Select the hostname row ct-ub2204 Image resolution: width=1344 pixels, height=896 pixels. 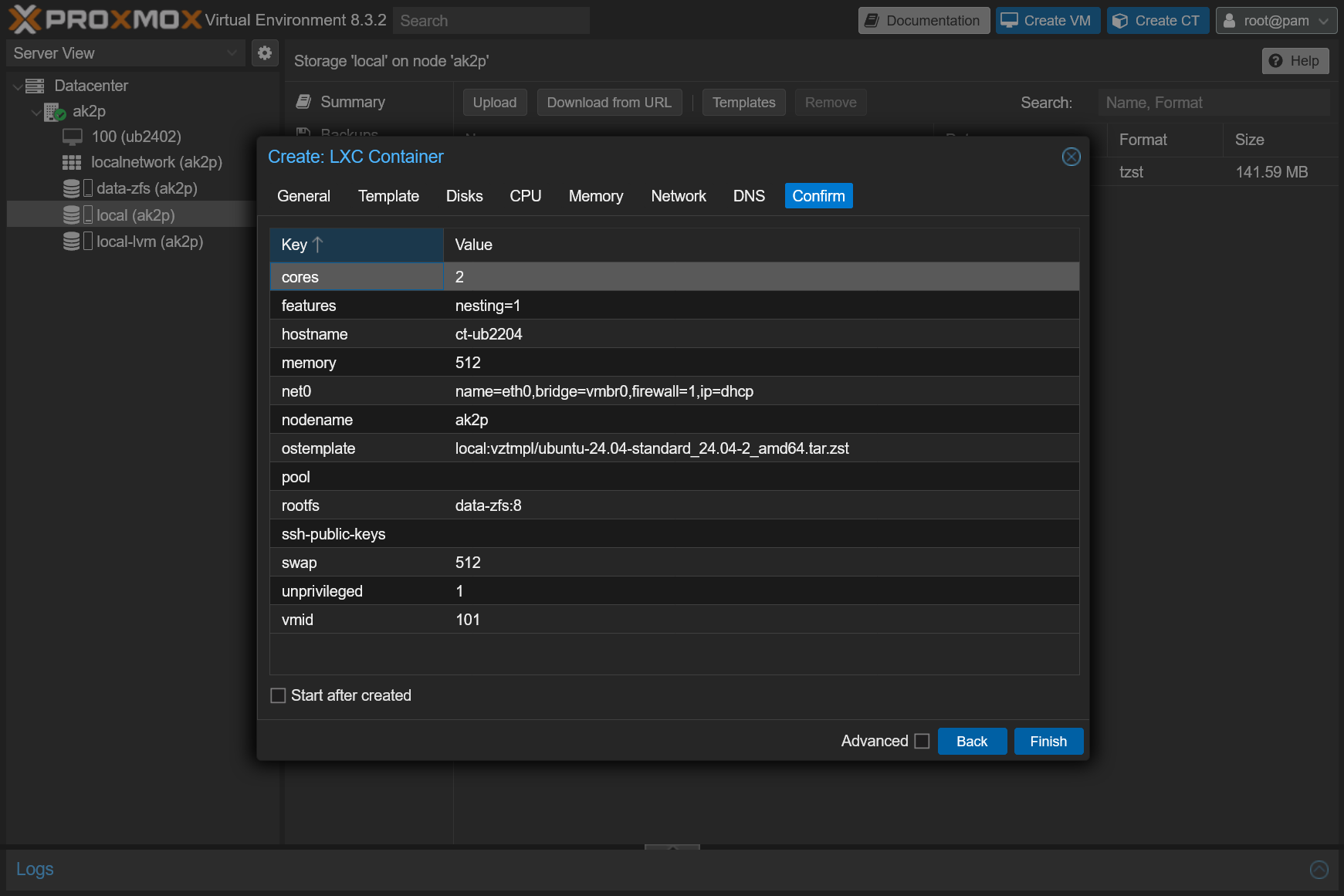(x=675, y=333)
